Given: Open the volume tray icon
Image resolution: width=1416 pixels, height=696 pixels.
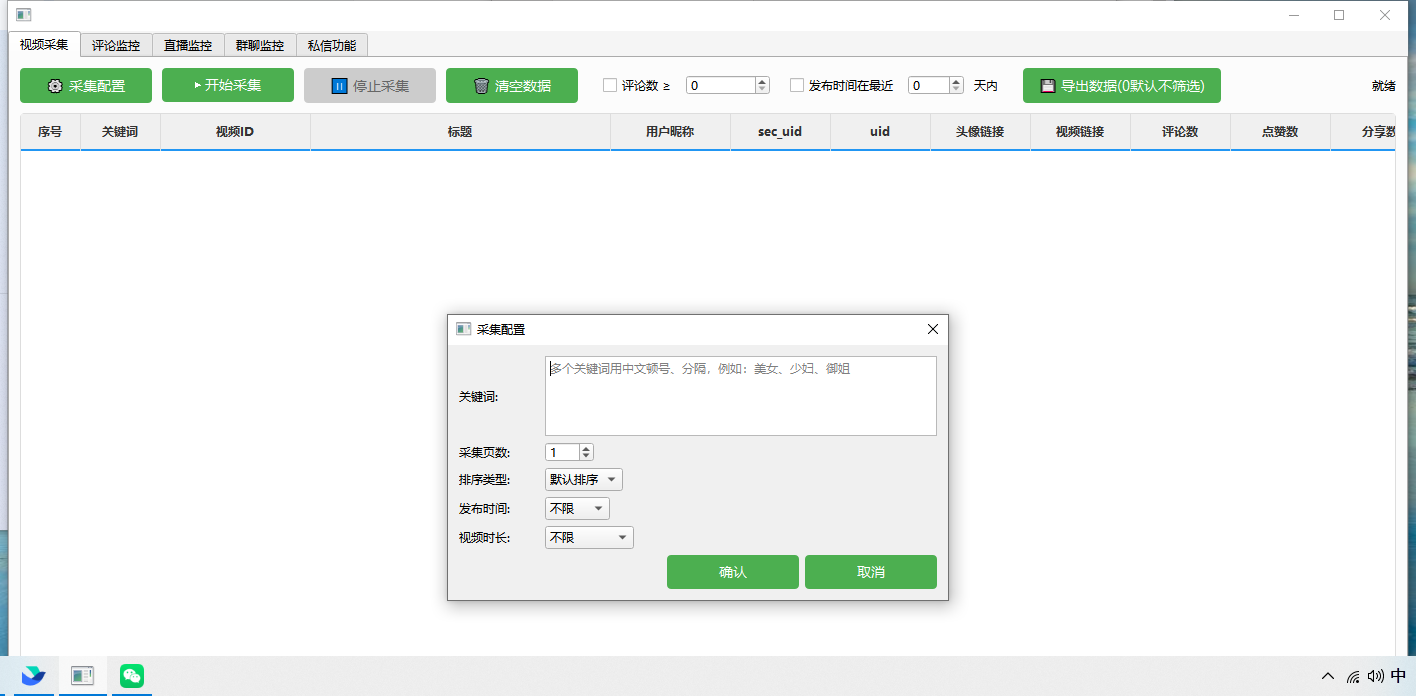Looking at the screenshot, I should (1375, 676).
